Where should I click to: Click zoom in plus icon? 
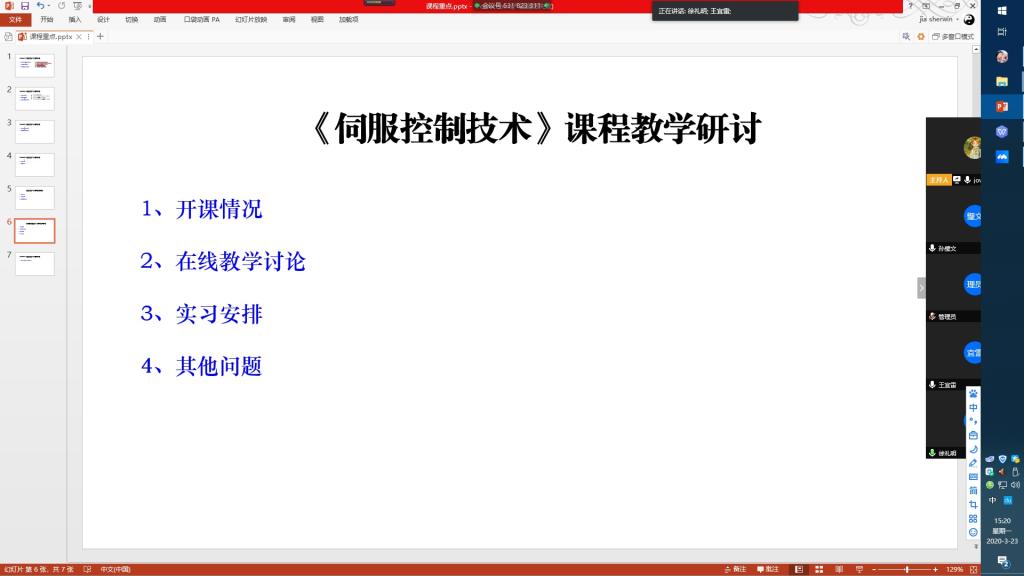coord(937,569)
